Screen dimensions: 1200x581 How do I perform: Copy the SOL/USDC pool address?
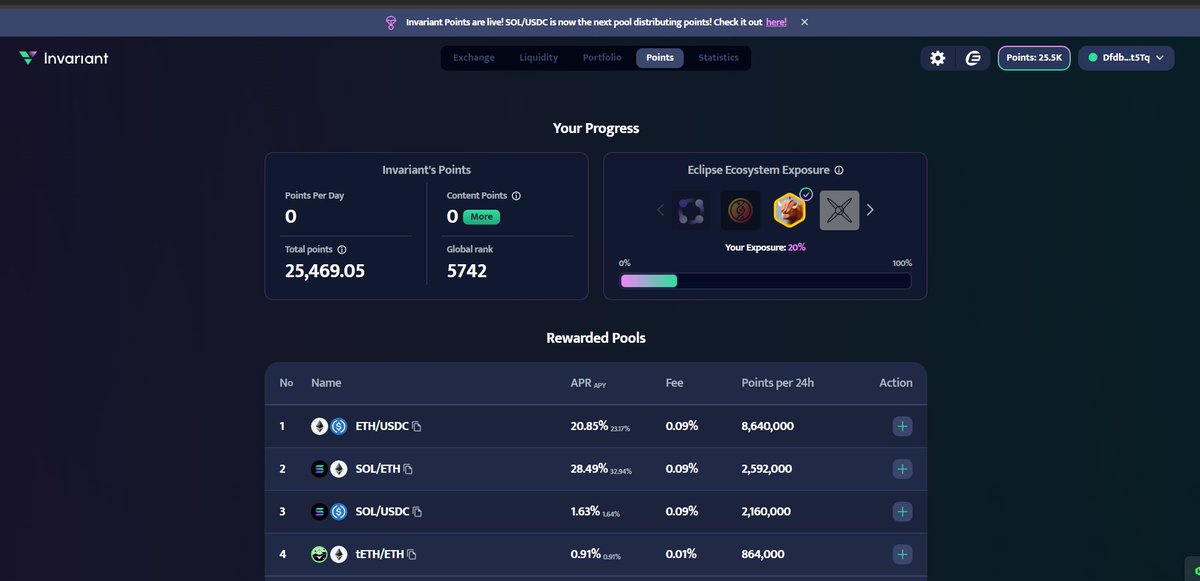click(417, 512)
